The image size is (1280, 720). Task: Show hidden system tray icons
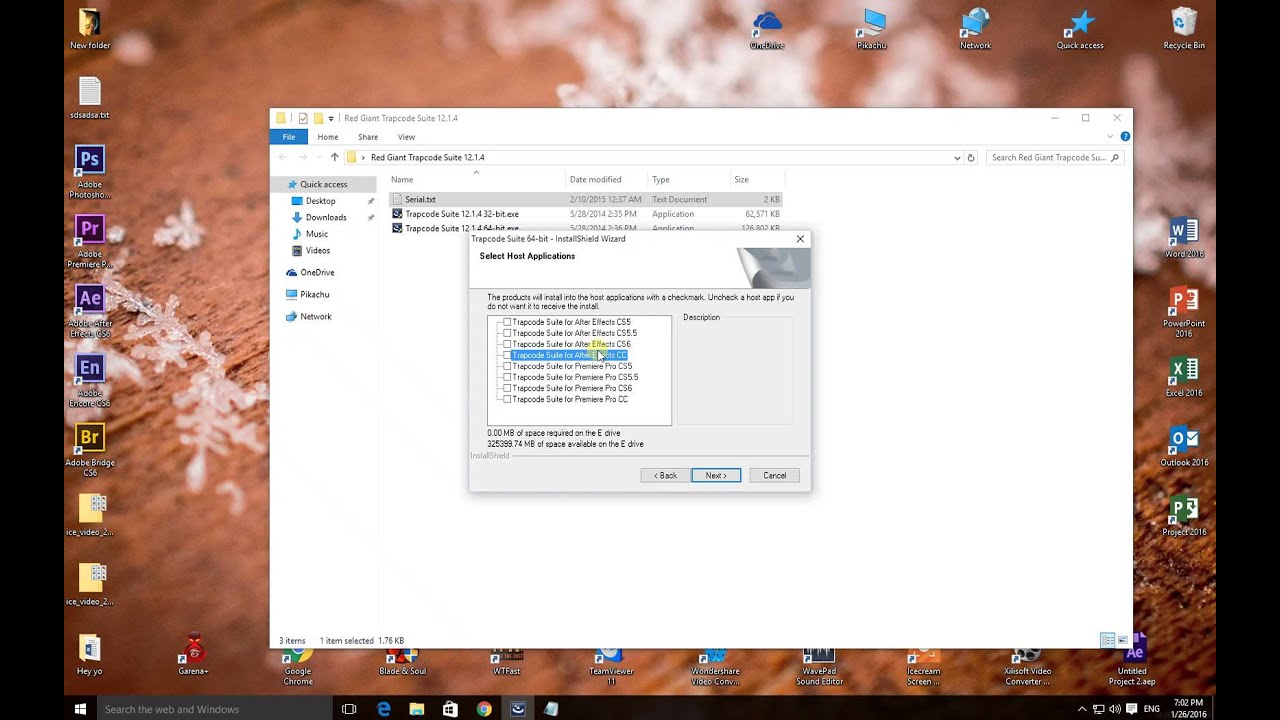tap(1082, 709)
